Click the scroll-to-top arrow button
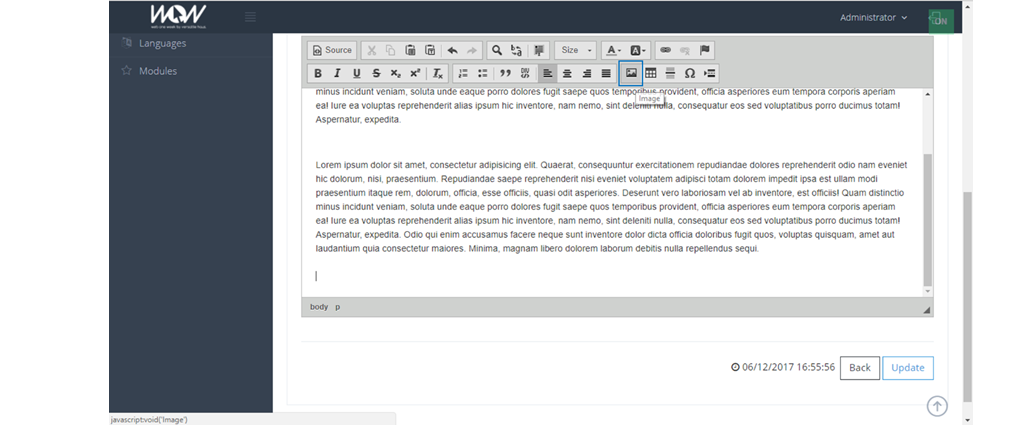This screenshot has width=1034, height=429. click(937, 406)
